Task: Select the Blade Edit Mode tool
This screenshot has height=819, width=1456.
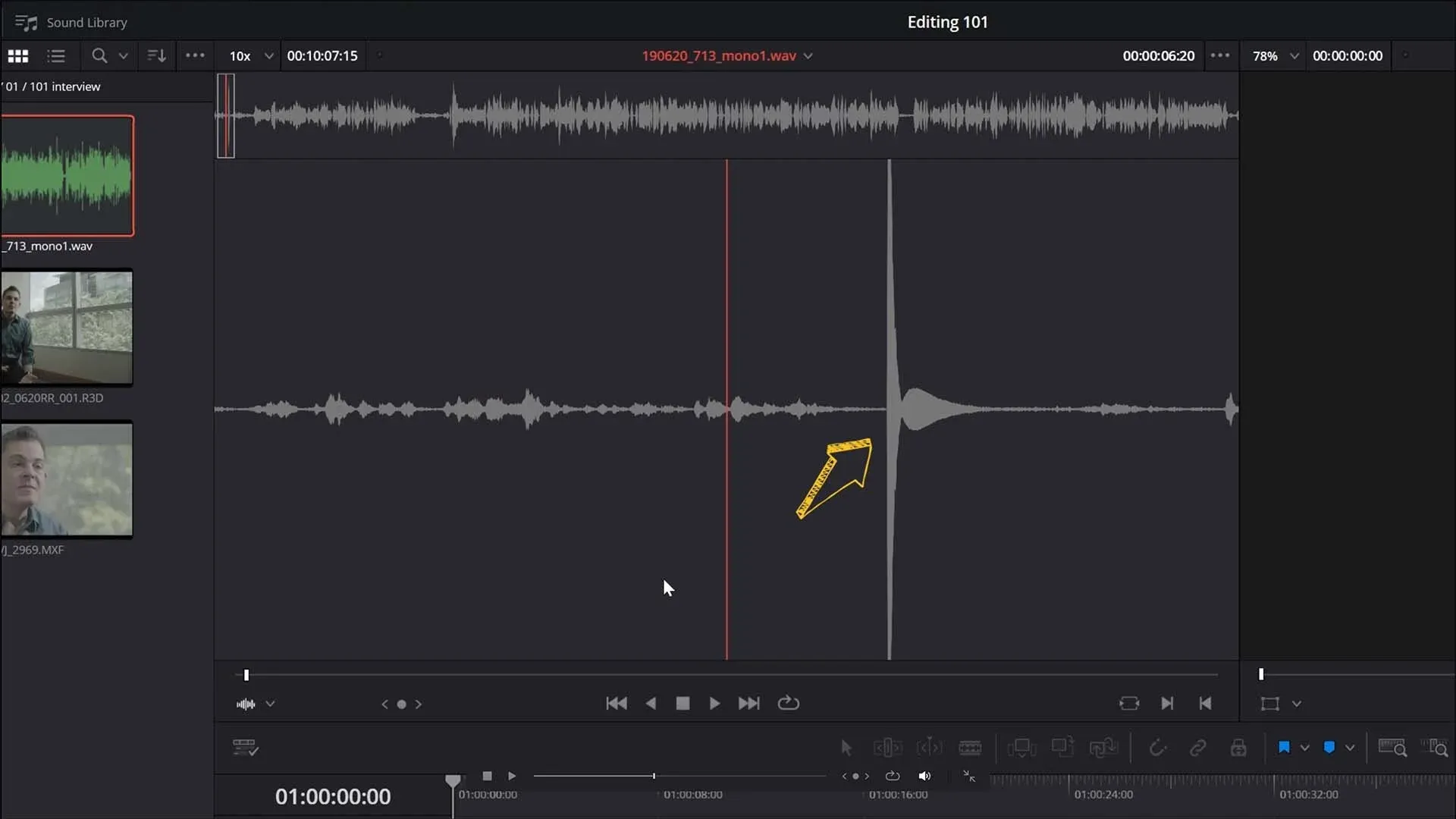Action: (x=970, y=748)
